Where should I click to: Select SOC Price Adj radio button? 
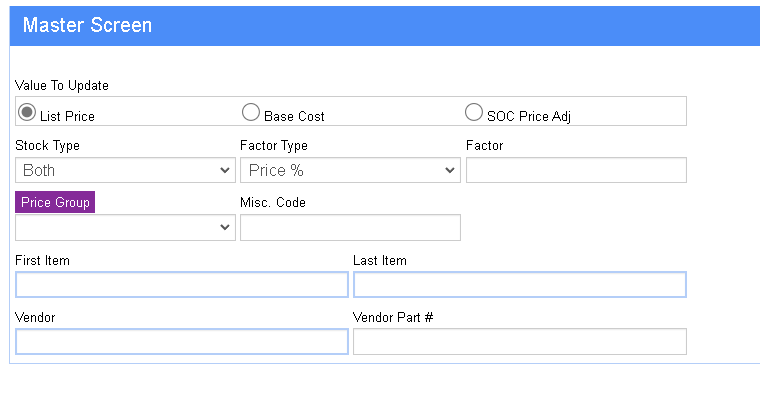(x=474, y=112)
